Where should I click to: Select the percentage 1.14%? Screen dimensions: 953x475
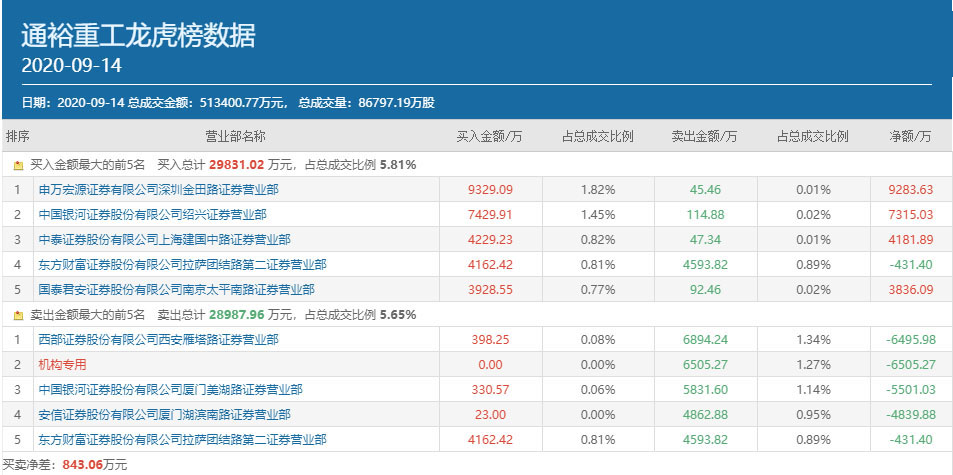click(x=813, y=389)
